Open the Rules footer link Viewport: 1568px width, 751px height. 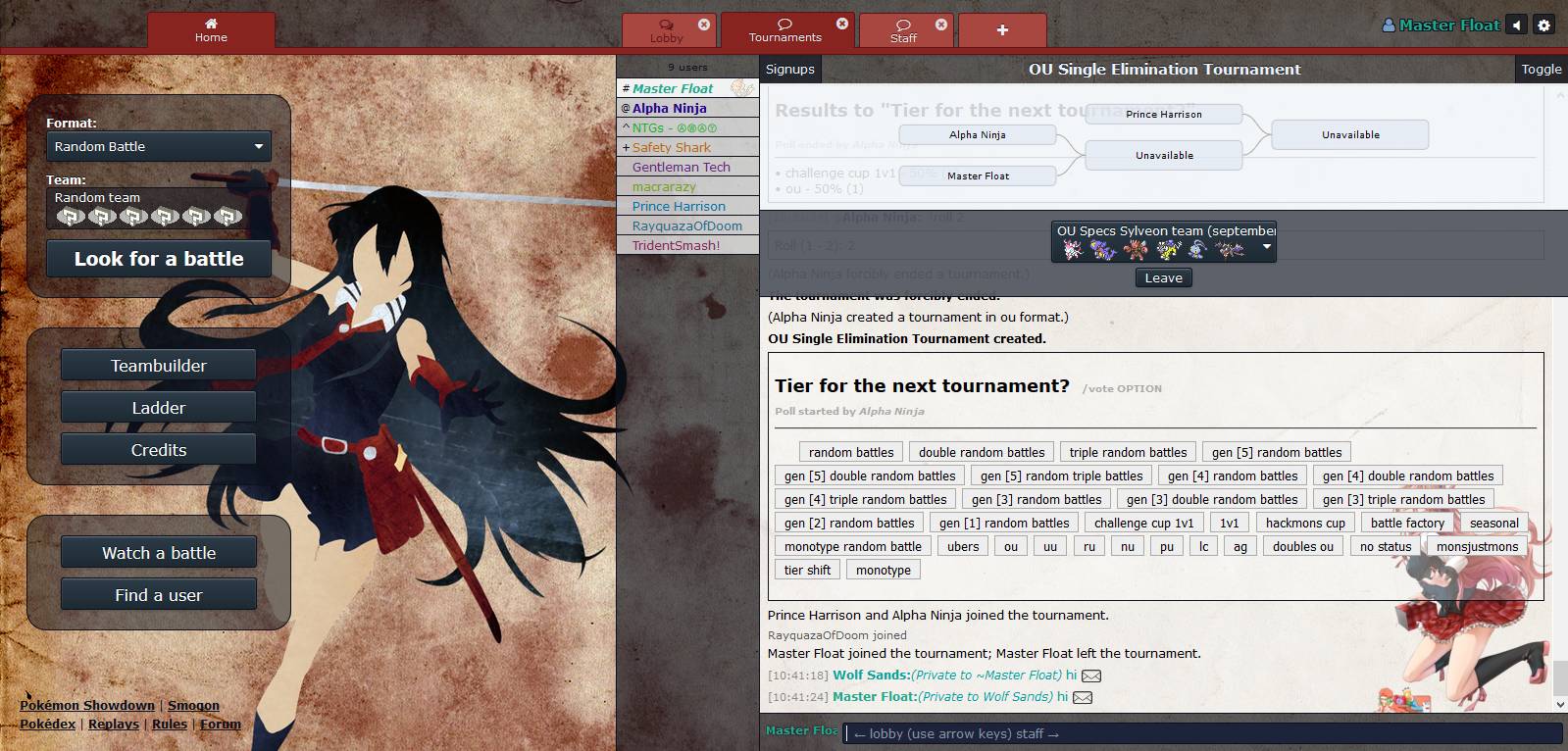170,724
